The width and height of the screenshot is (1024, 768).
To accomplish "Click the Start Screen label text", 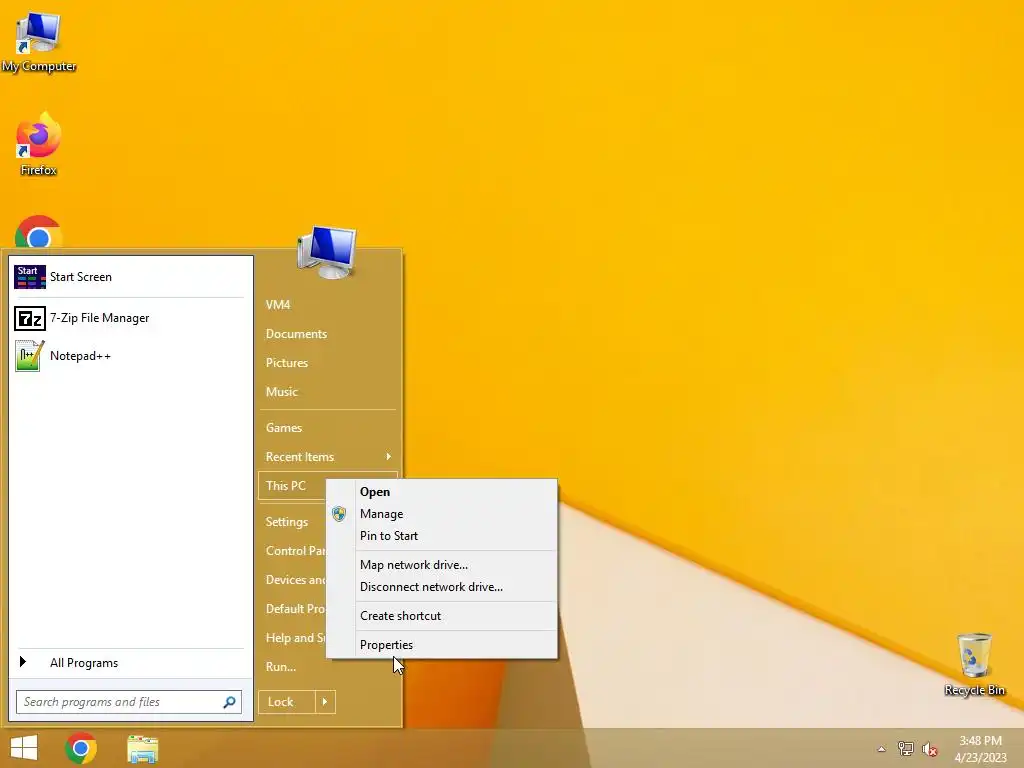I will [81, 277].
